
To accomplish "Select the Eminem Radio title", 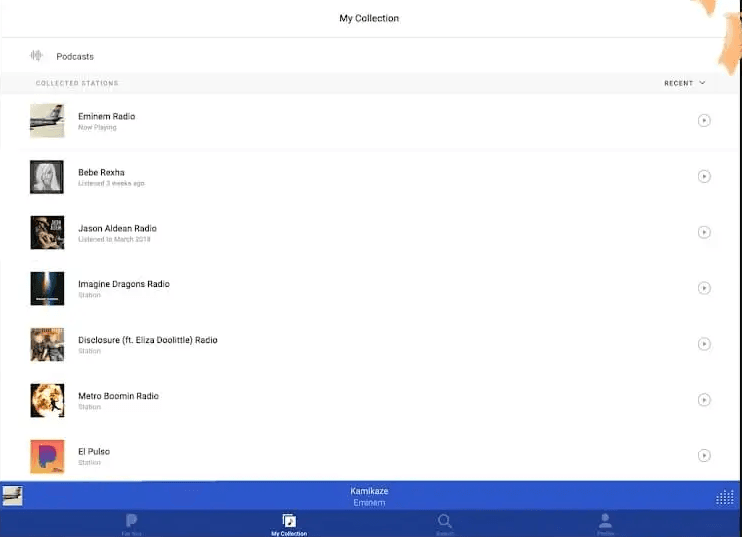I will [106, 116].
